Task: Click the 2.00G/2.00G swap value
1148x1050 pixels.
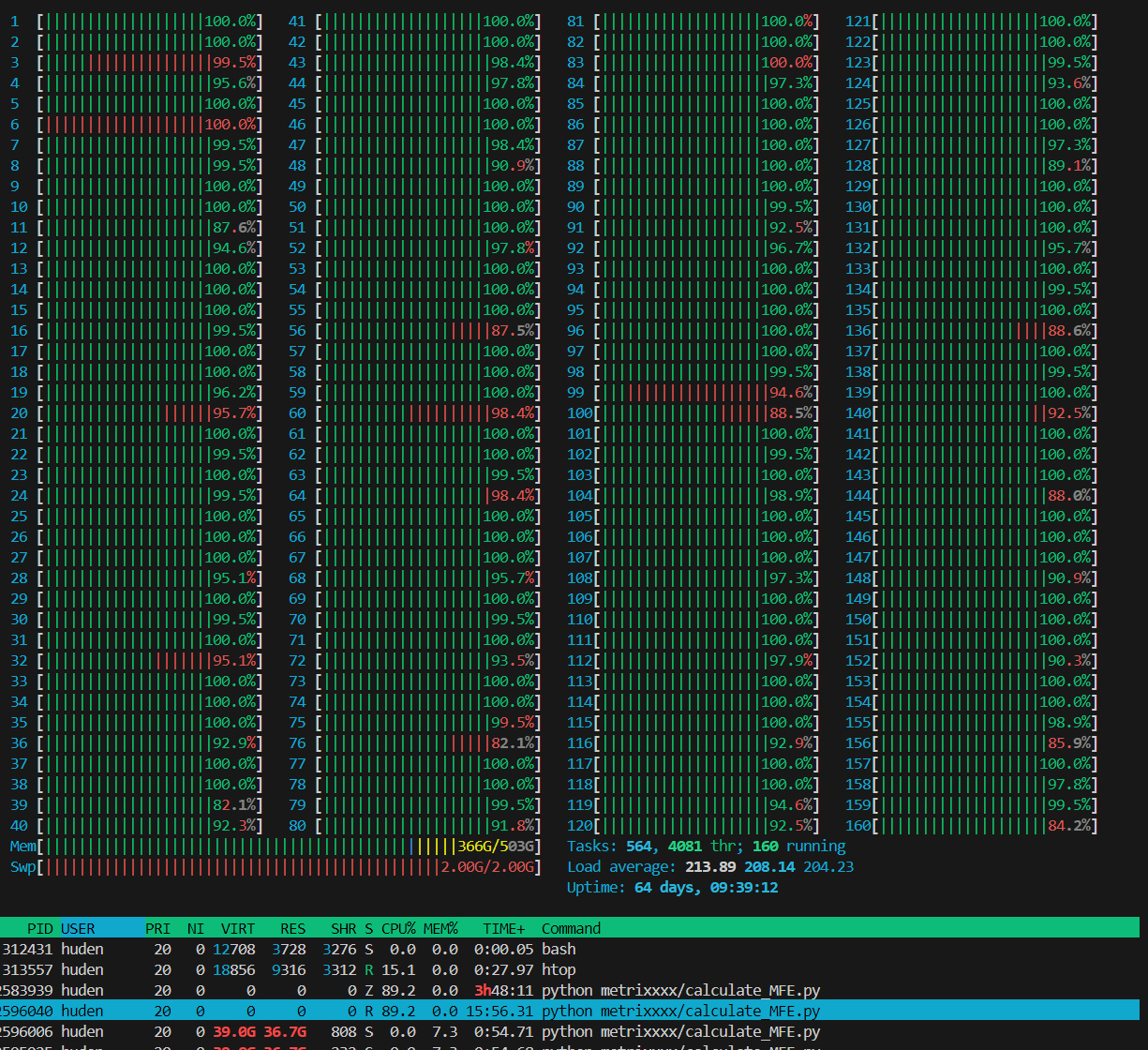Action: point(487,866)
